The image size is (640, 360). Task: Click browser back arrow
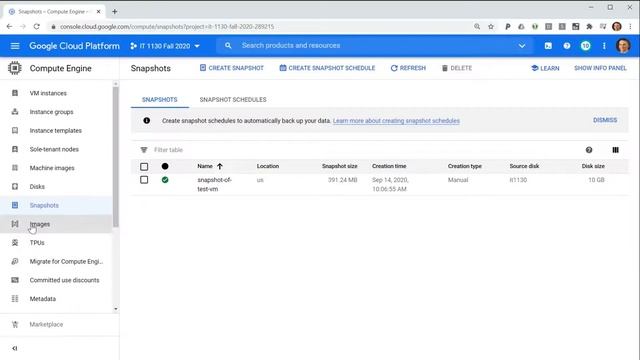9,27
